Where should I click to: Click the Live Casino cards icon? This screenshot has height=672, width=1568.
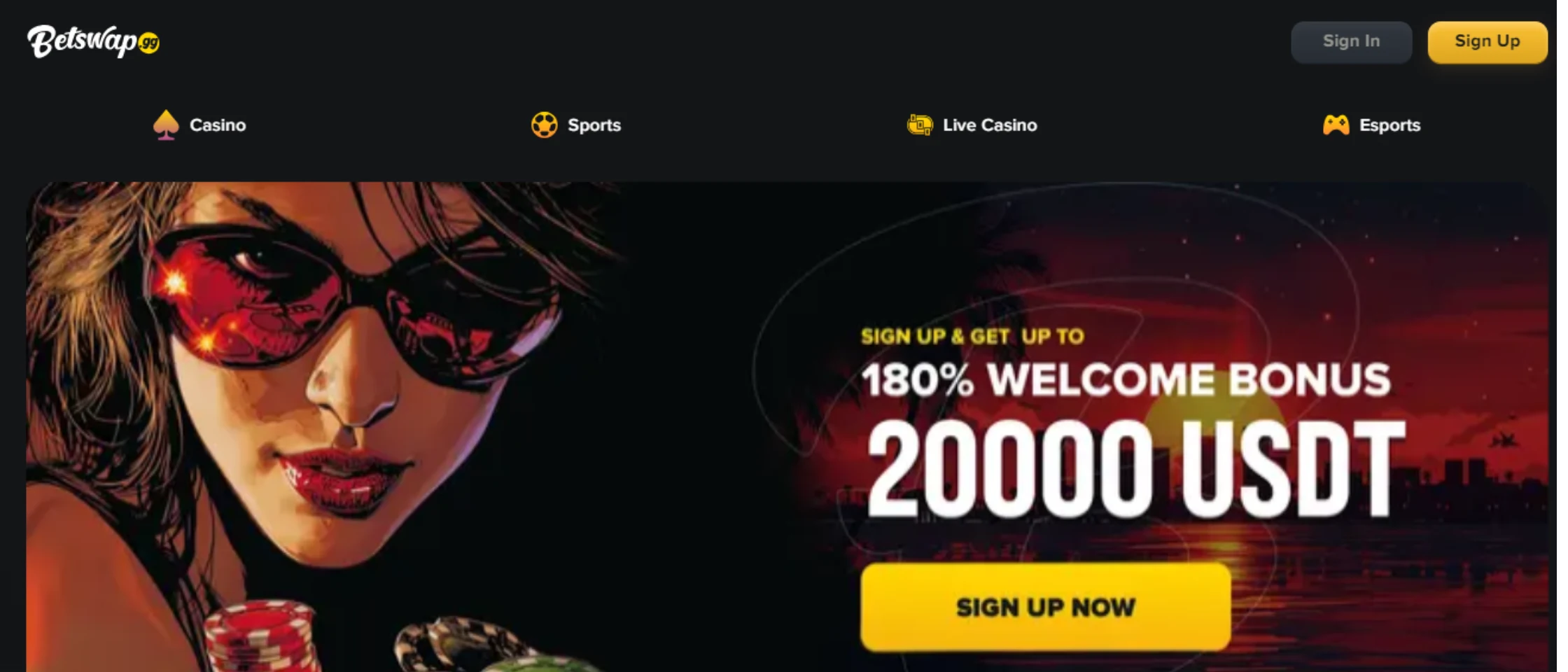pyautogui.click(x=920, y=125)
